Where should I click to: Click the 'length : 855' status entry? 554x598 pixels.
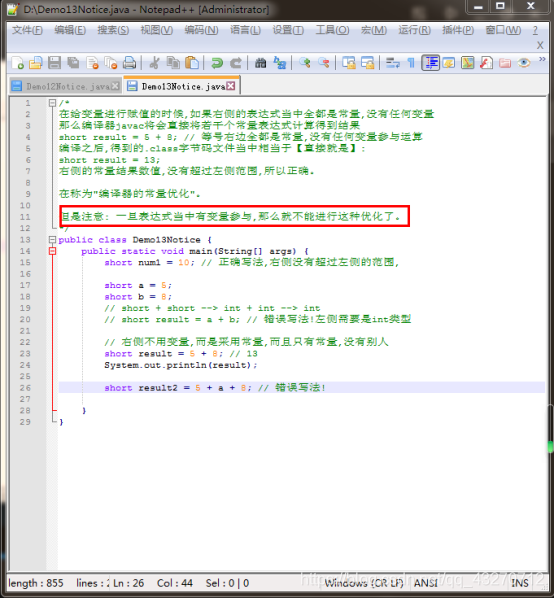(36, 583)
